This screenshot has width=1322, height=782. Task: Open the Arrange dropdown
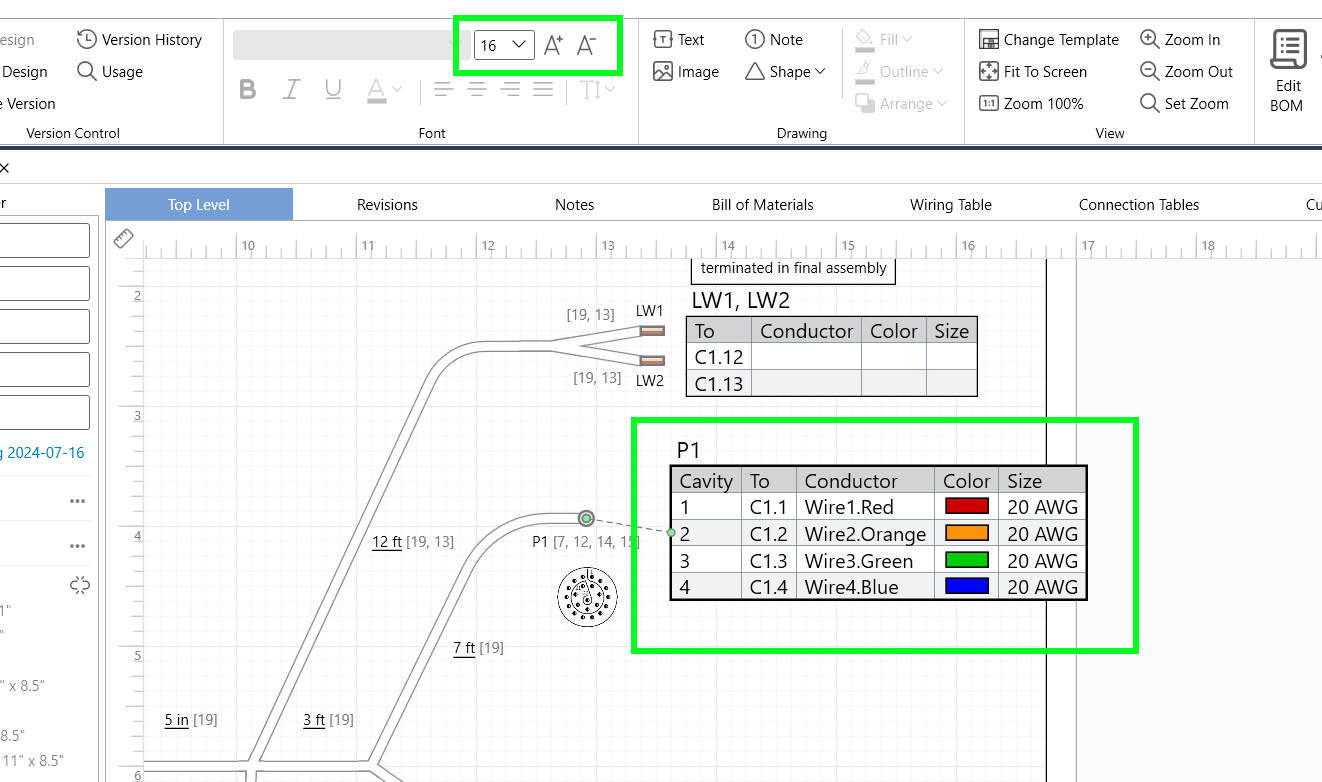coord(940,104)
